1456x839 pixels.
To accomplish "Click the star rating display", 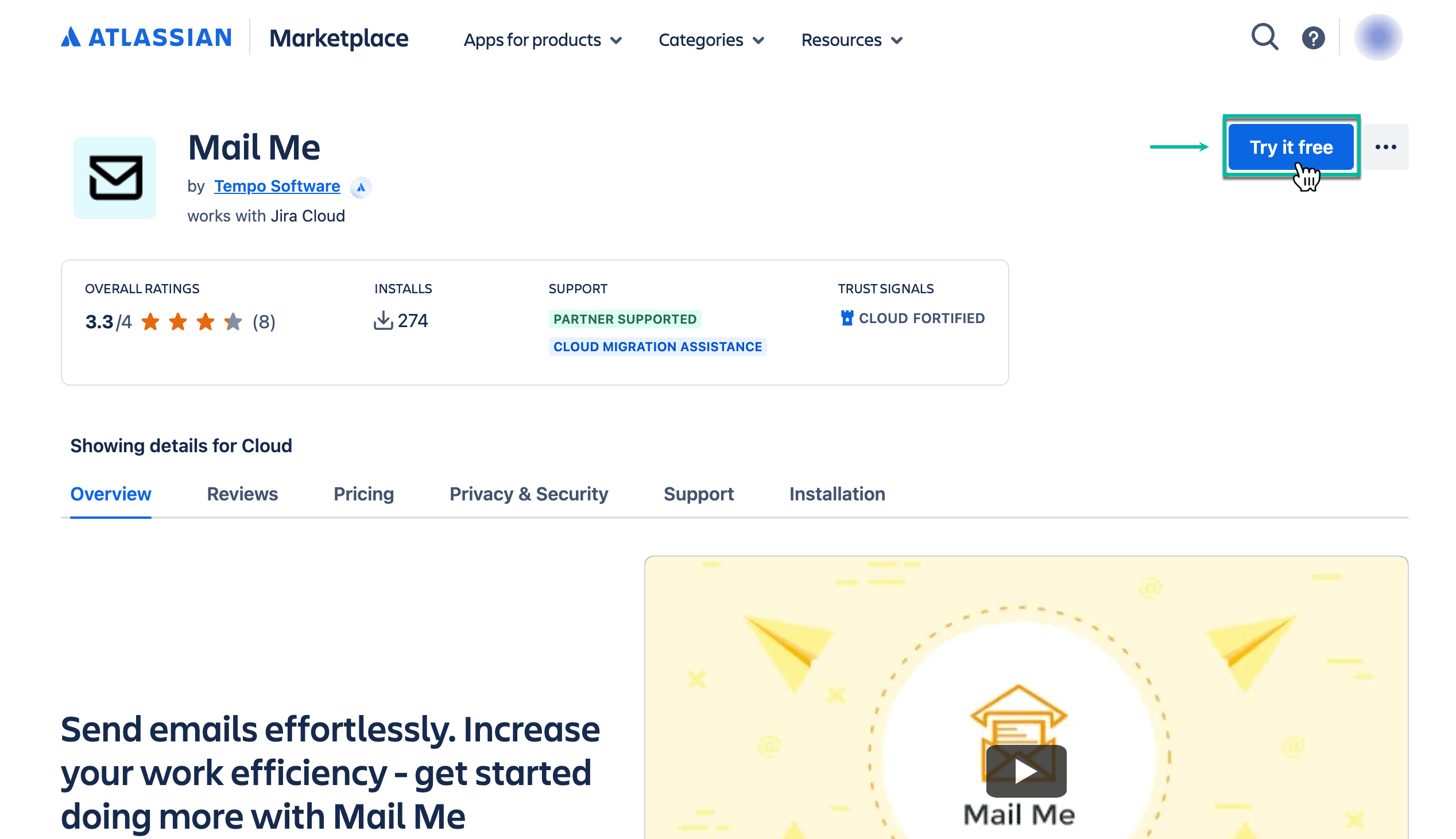I will pos(192,321).
